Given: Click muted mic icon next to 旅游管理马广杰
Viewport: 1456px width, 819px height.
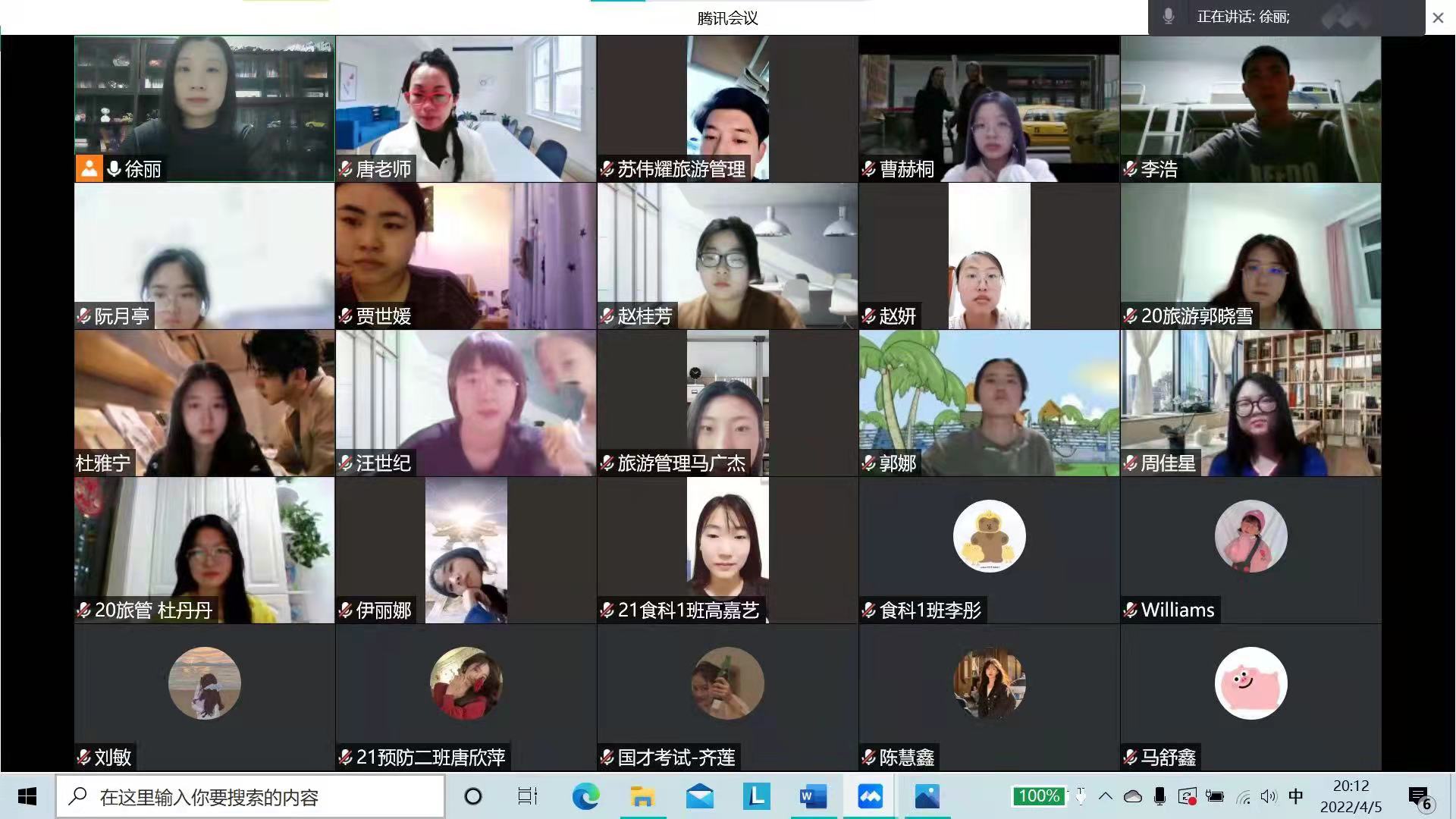Looking at the screenshot, I should 607,463.
